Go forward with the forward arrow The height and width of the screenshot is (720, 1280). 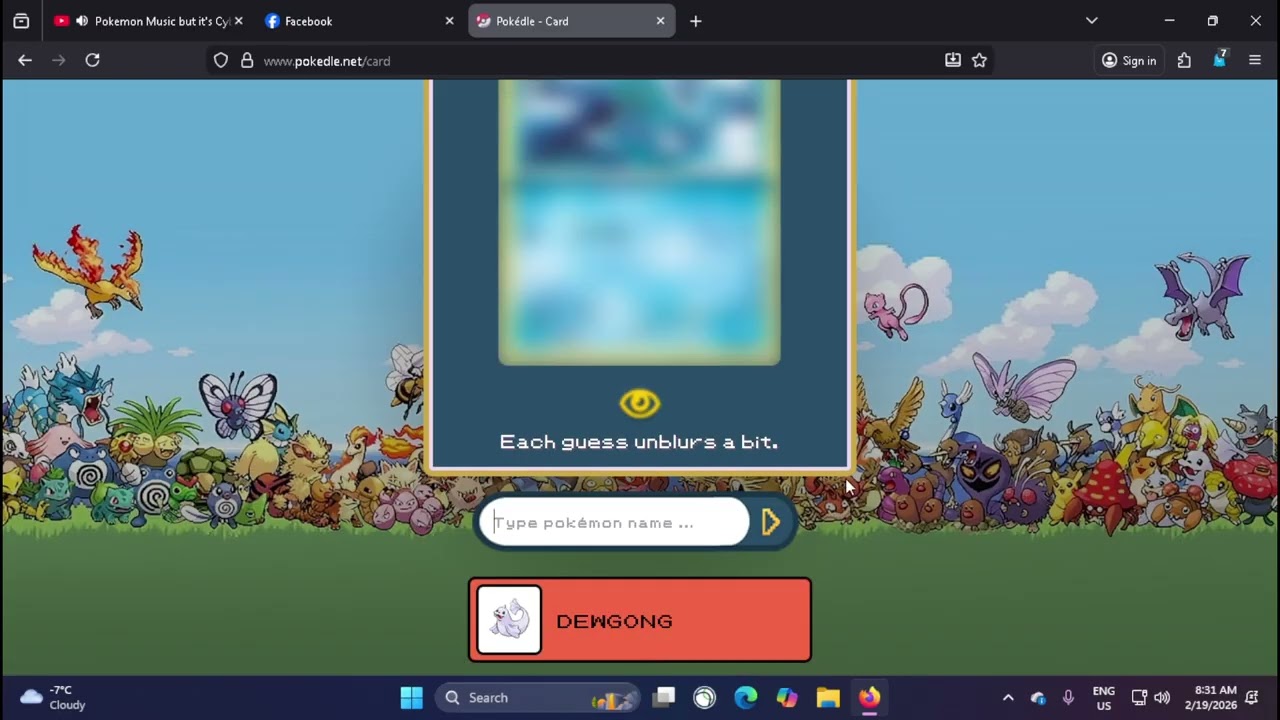pos(59,61)
